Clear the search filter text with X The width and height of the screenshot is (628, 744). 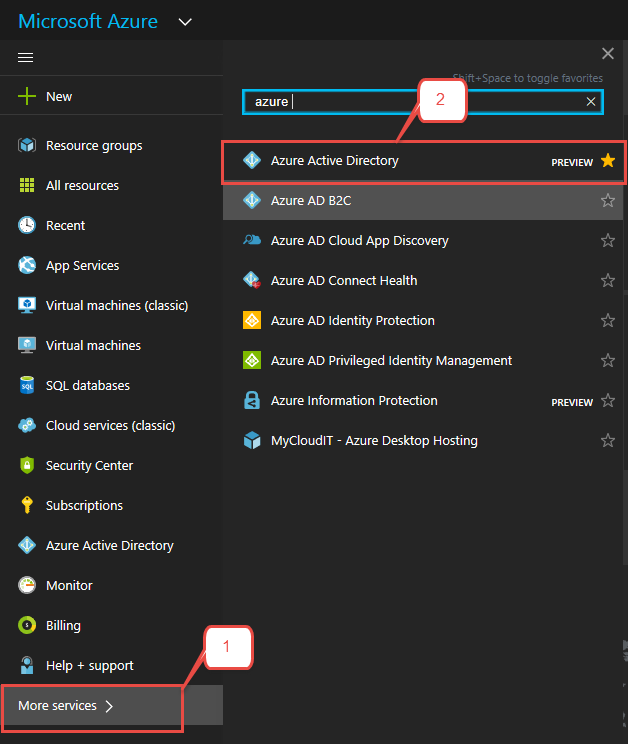pos(591,102)
